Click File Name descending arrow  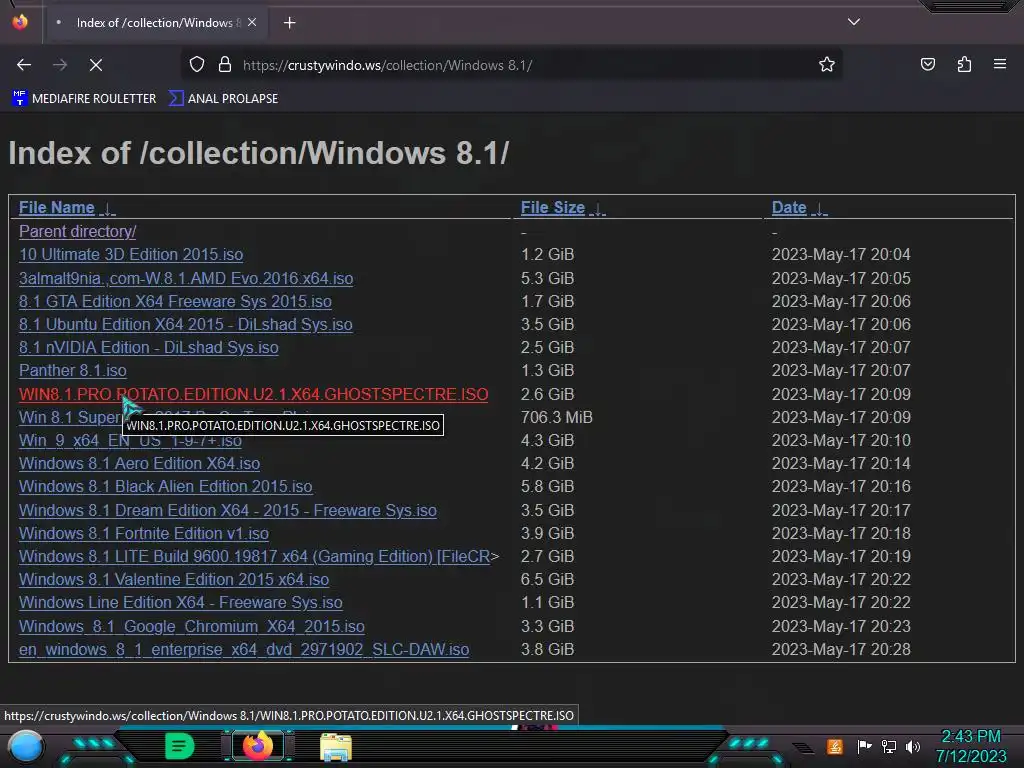point(108,209)
